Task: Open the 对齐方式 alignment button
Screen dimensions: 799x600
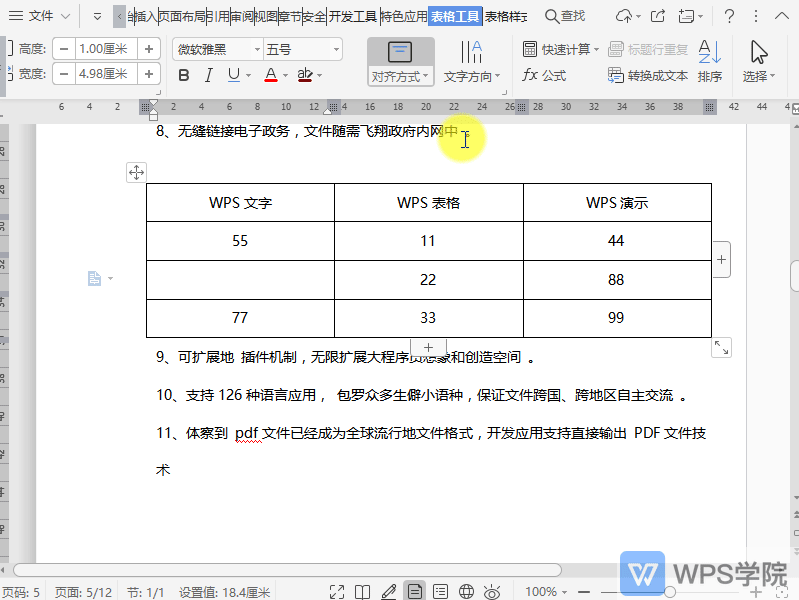Action: [x=401, y=62]
